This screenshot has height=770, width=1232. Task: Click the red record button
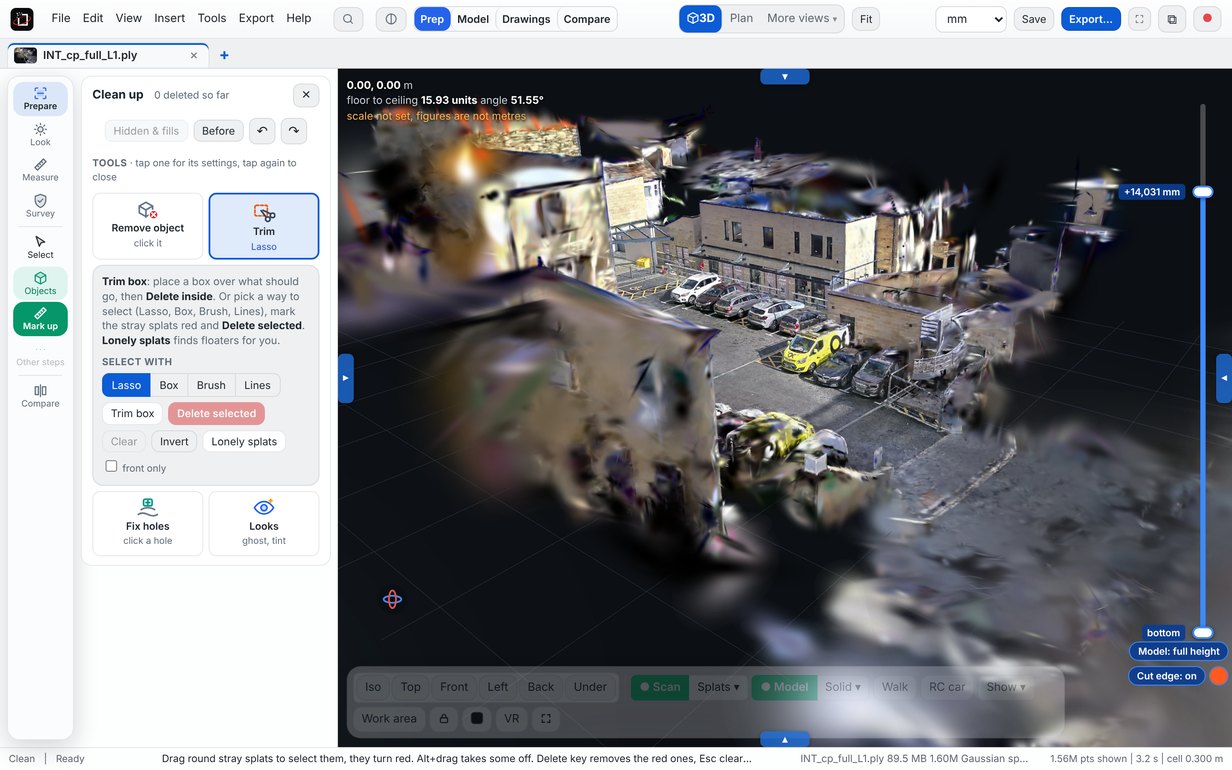[1207, 19]
